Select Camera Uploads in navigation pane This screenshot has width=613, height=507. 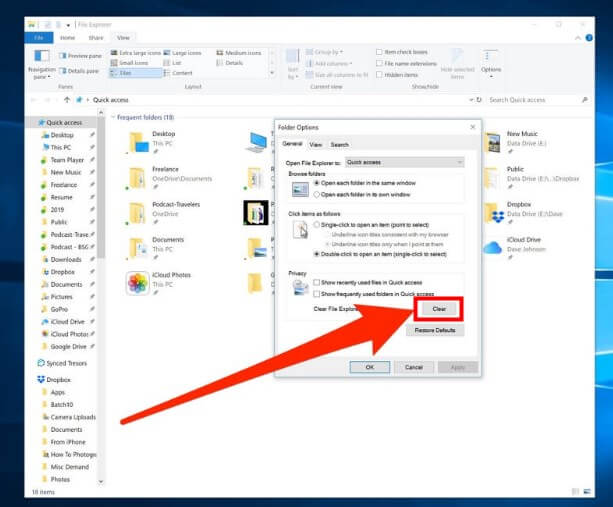pos(69,417)
